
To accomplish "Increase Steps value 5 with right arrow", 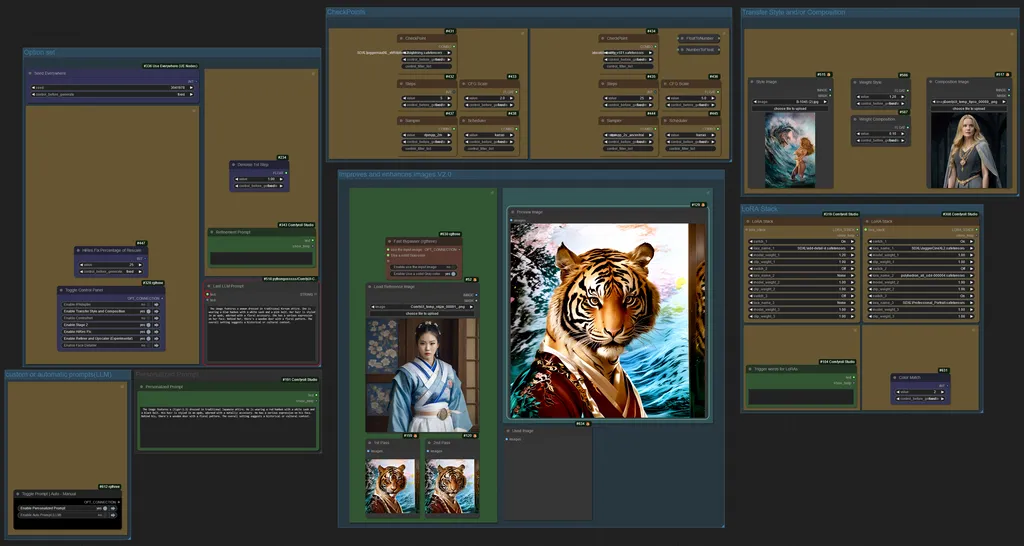I will coord(449,98).
